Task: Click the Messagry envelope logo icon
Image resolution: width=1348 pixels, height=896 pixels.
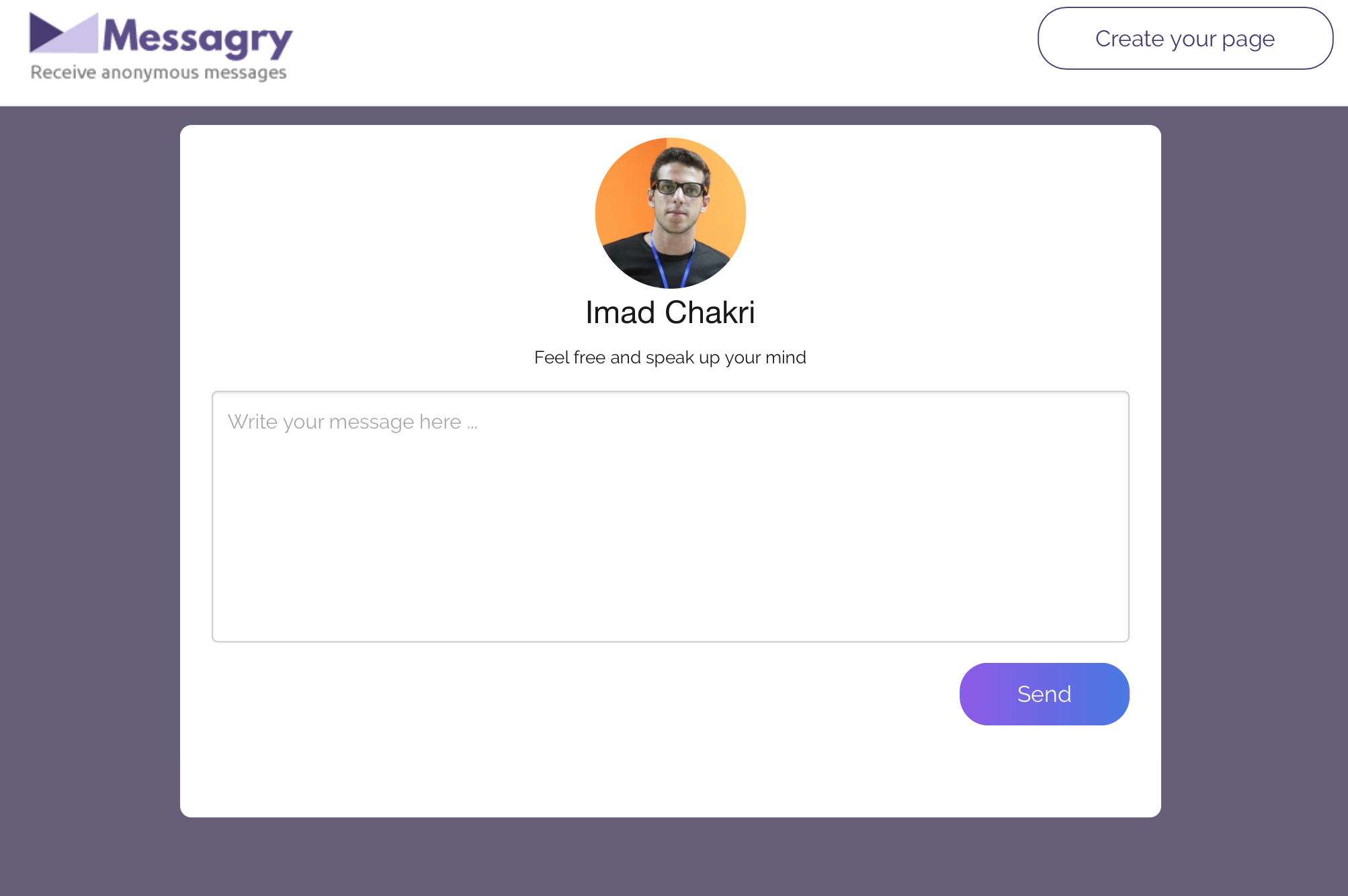Action: 64,33
